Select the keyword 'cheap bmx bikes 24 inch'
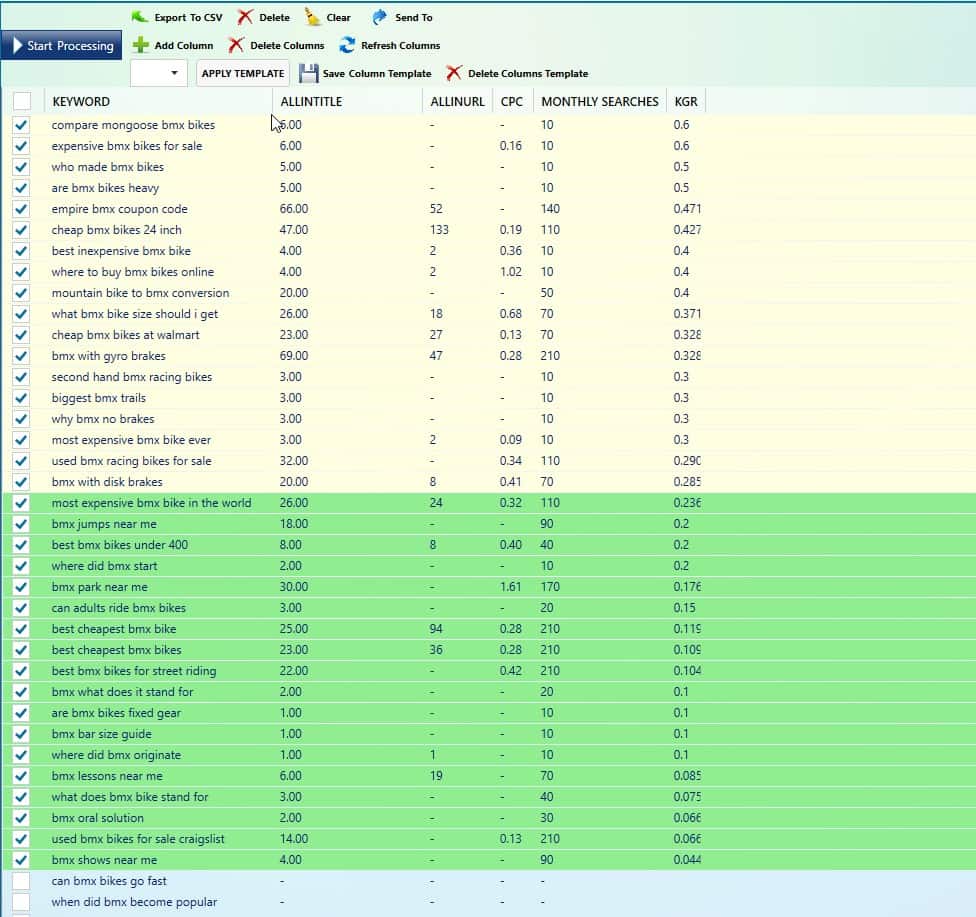The width and height of the screenshot is (976, 917). tap(116, 230)
